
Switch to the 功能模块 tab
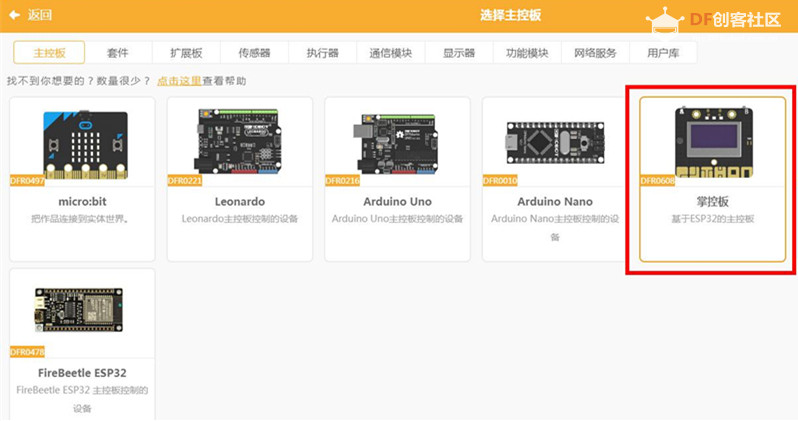[x=527, y=52]
